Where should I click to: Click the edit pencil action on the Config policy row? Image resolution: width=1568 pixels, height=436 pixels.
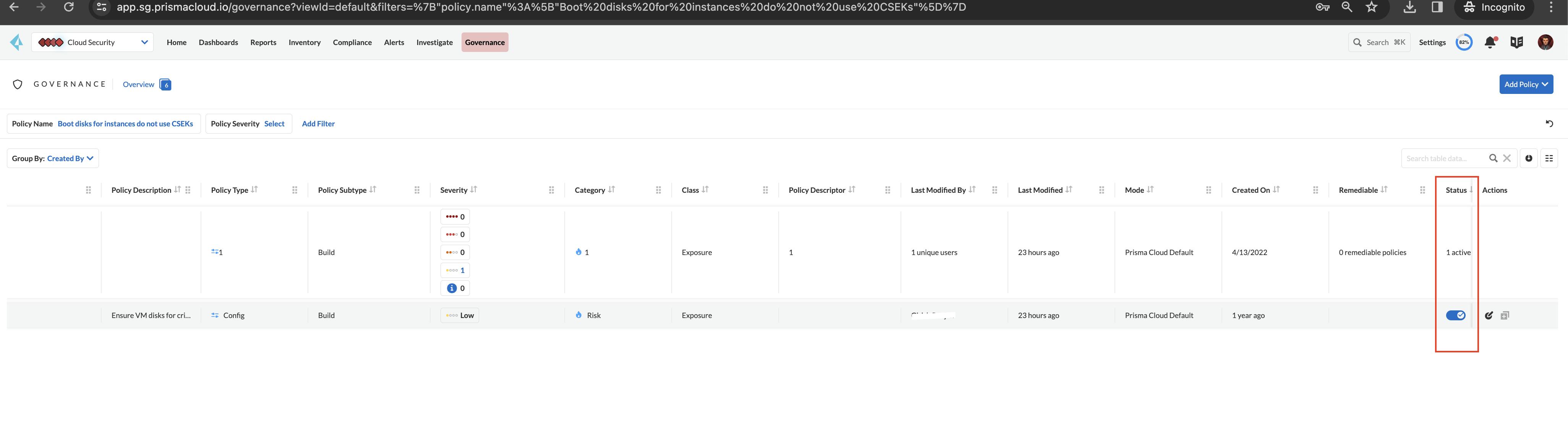click(1489, 315)
